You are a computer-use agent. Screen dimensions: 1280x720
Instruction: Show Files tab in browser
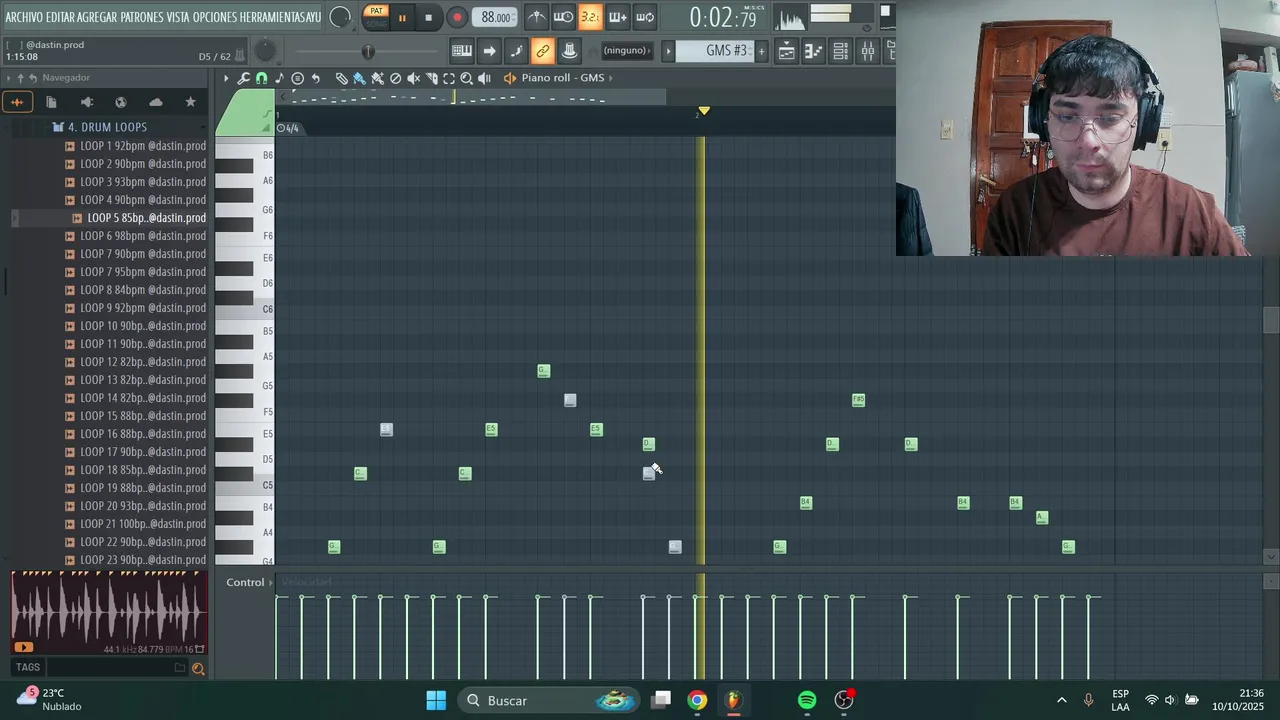pos(51,102)
